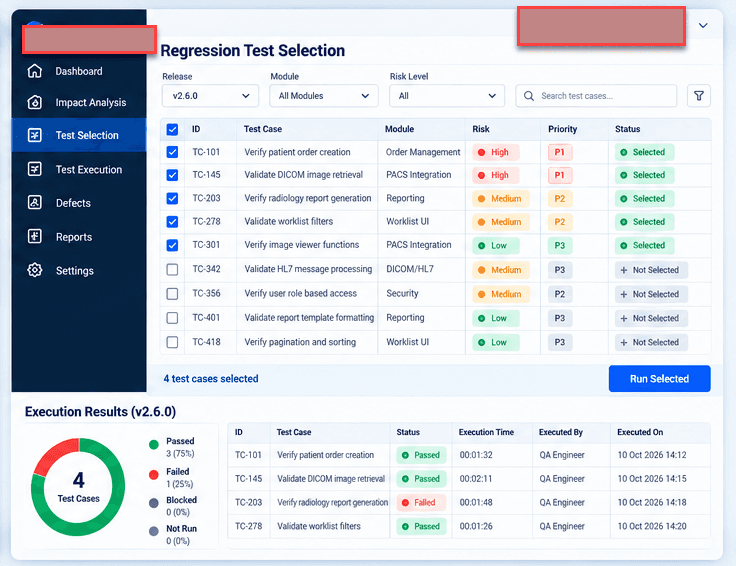Click the Medium risk badge for TC-203
Image resolution: width=736 pixels, height=566 pixels.
(501, 199)
